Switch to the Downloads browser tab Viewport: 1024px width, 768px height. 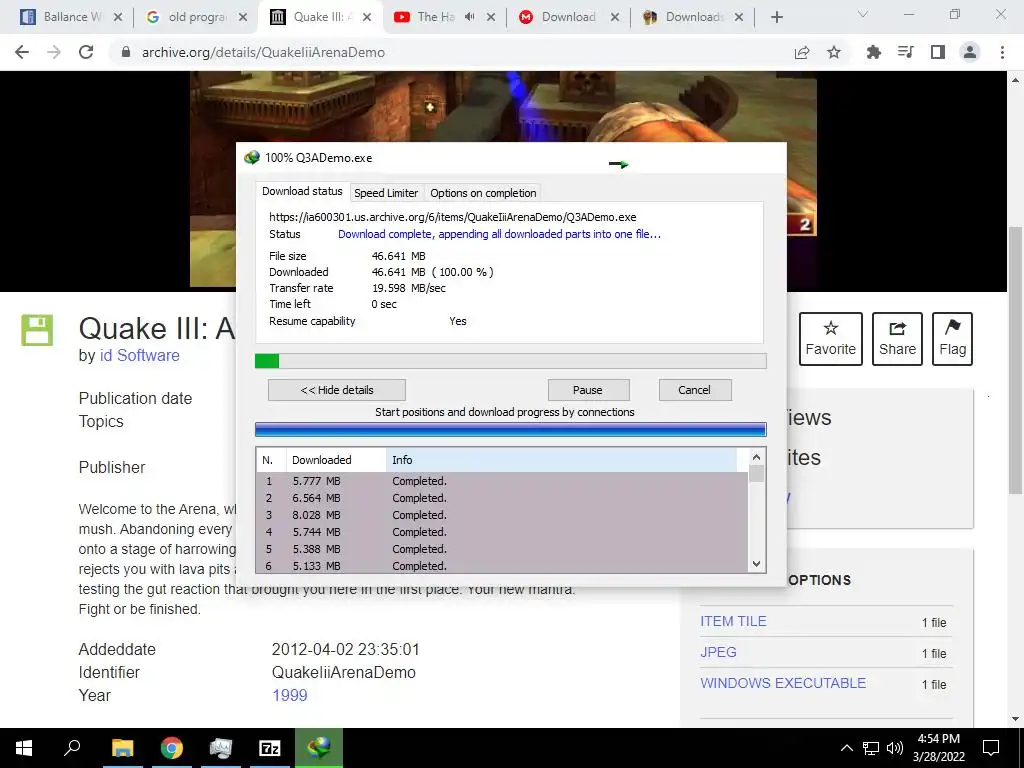pos(691,17)
